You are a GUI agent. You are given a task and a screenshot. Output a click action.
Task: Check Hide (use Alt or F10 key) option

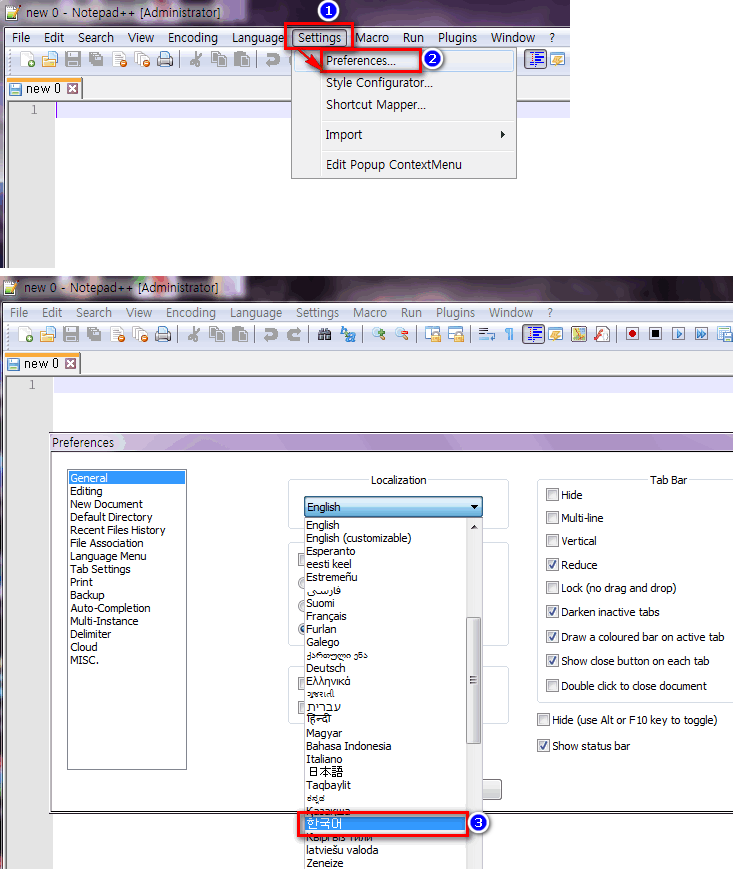pos(544,720)
